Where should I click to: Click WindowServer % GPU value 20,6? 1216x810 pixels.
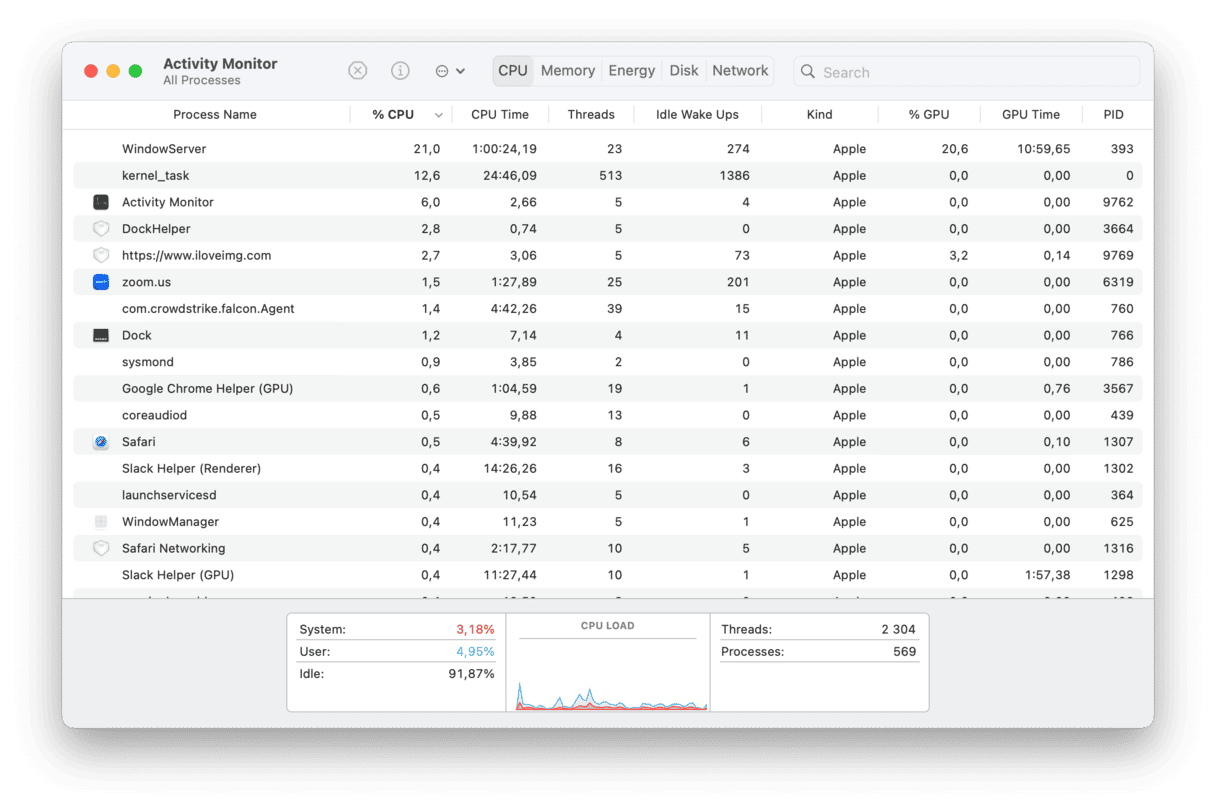955,149
